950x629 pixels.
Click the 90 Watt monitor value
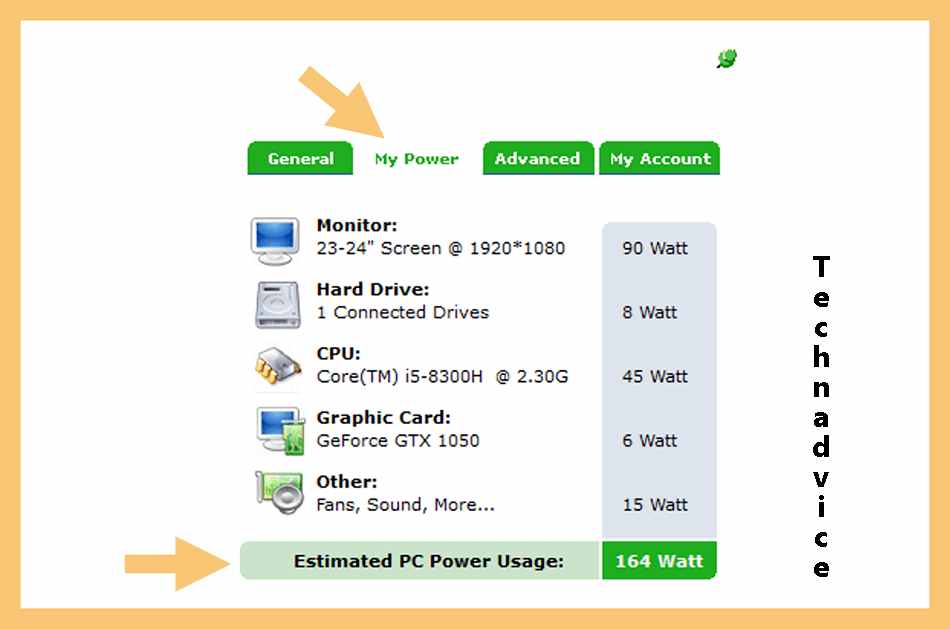coord(655,248)
